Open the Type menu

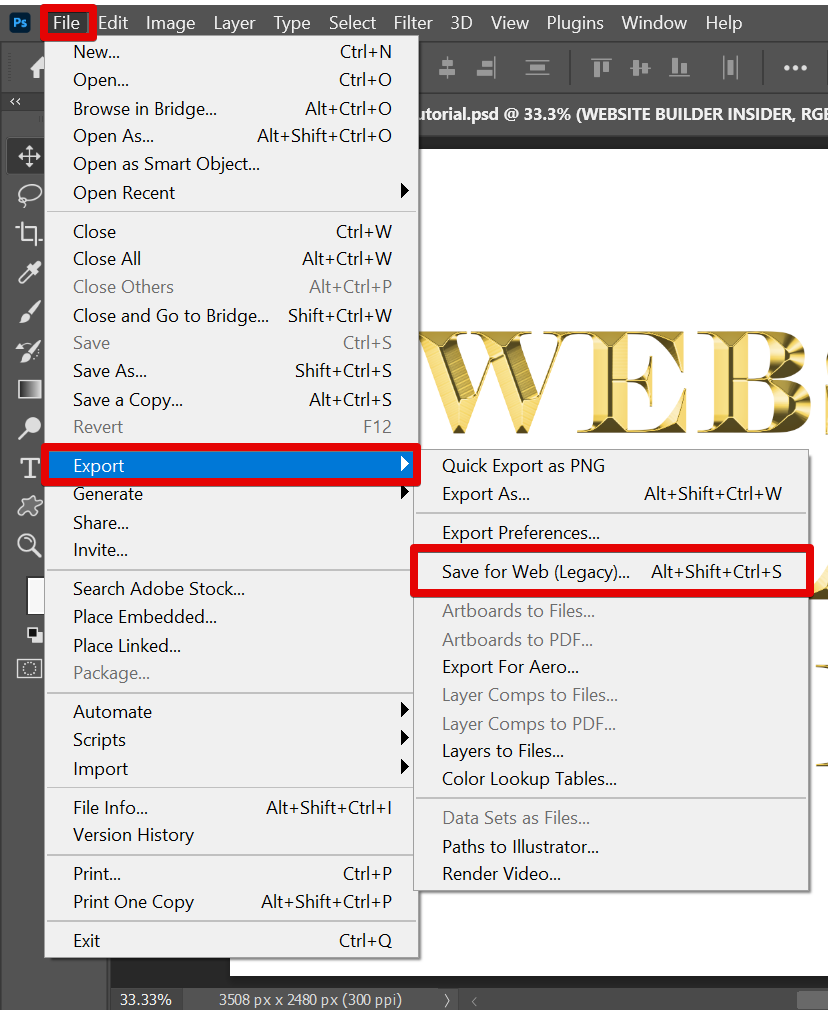pyautogui.click(x=292, y=23)
